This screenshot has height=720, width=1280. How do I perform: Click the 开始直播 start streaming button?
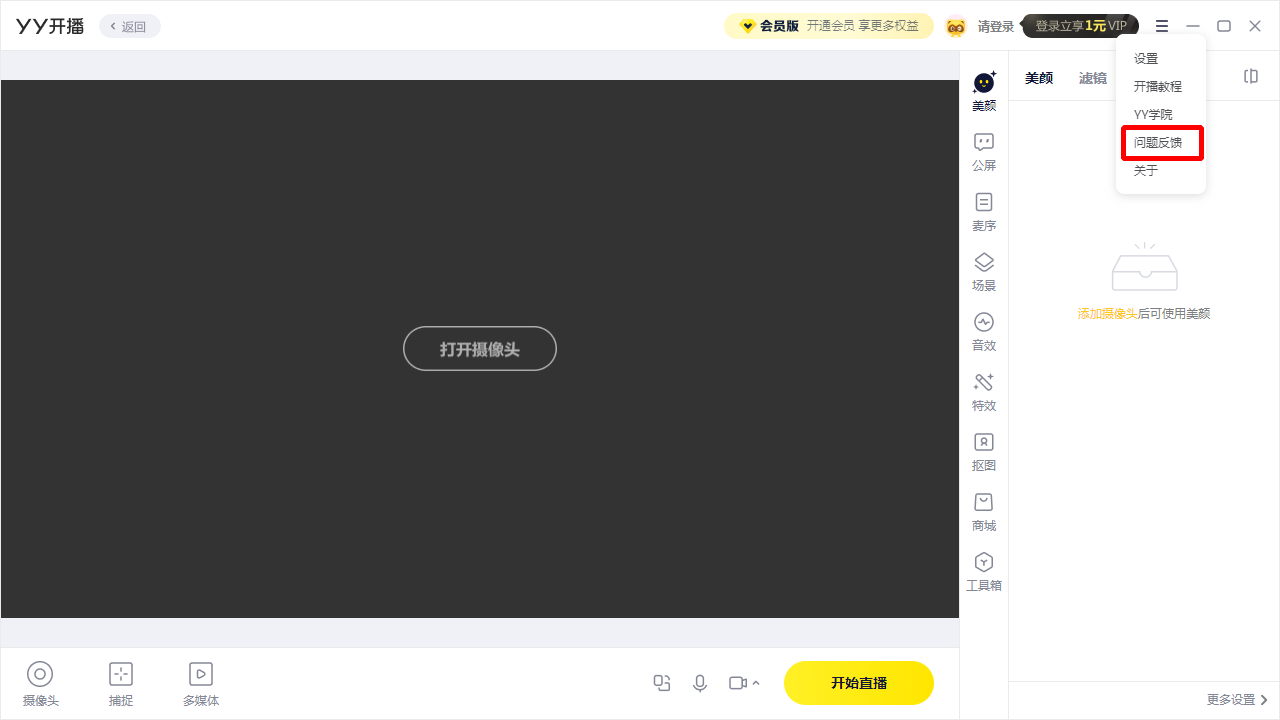tap(858, 683)
